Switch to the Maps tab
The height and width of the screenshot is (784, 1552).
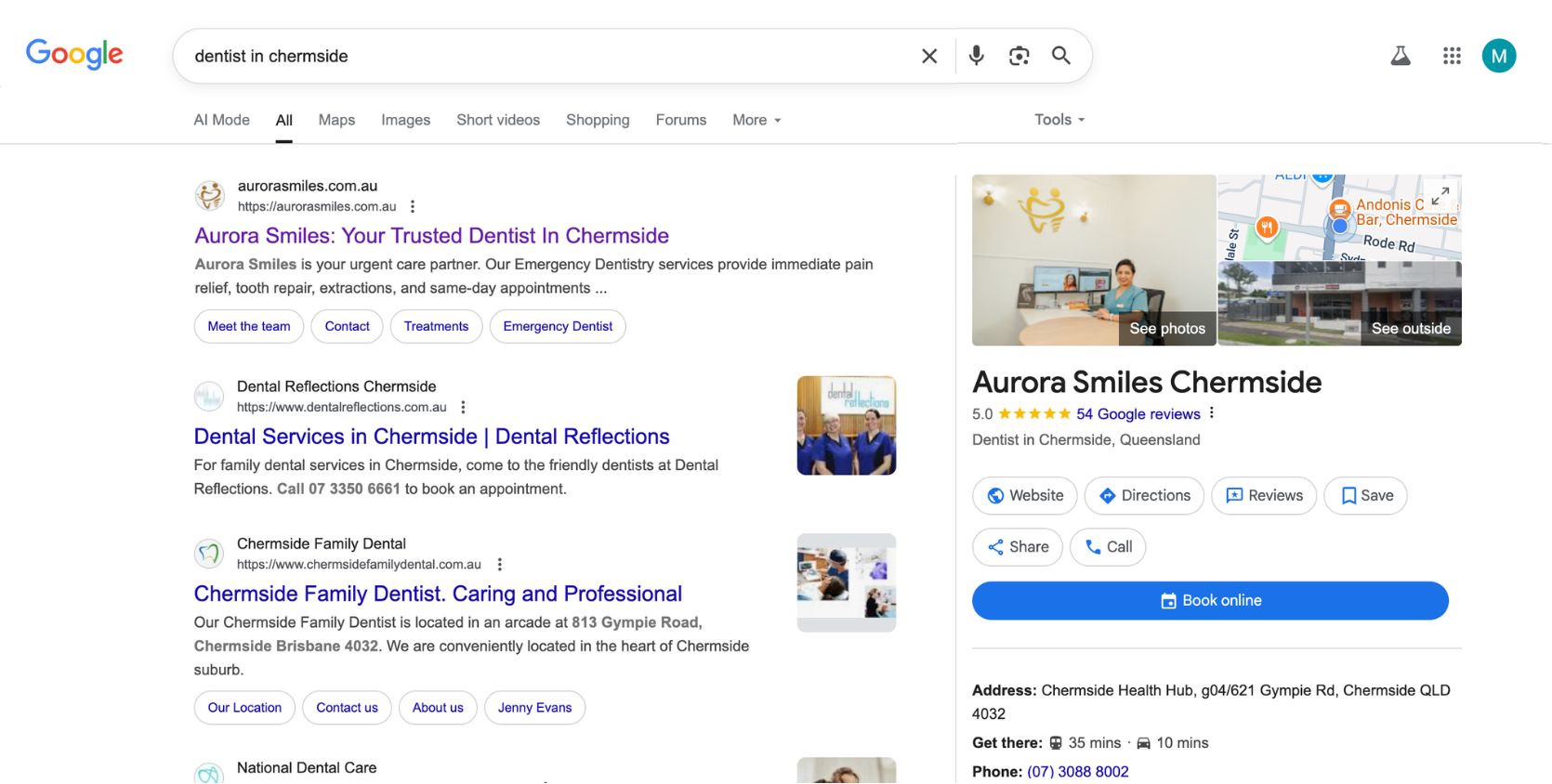(336, 120)
